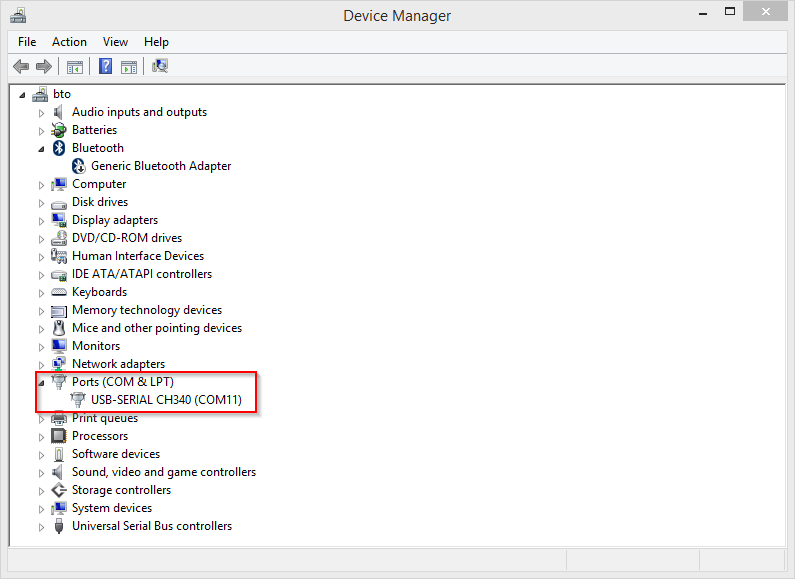Click the Batteries category icon
The width and height of the screenshot is (795, 579).
59,130
